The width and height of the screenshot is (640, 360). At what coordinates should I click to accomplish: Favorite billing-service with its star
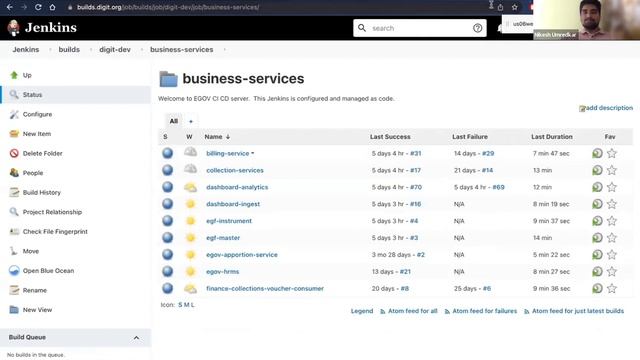click(x=611, y=153)
